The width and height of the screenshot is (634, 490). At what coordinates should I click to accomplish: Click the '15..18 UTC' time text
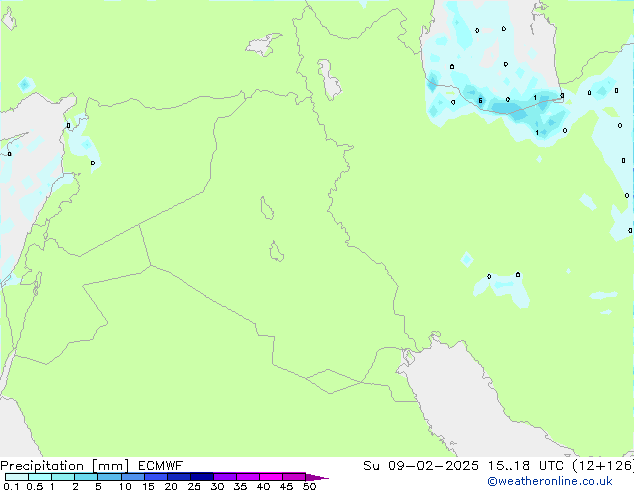coord(526,466)
